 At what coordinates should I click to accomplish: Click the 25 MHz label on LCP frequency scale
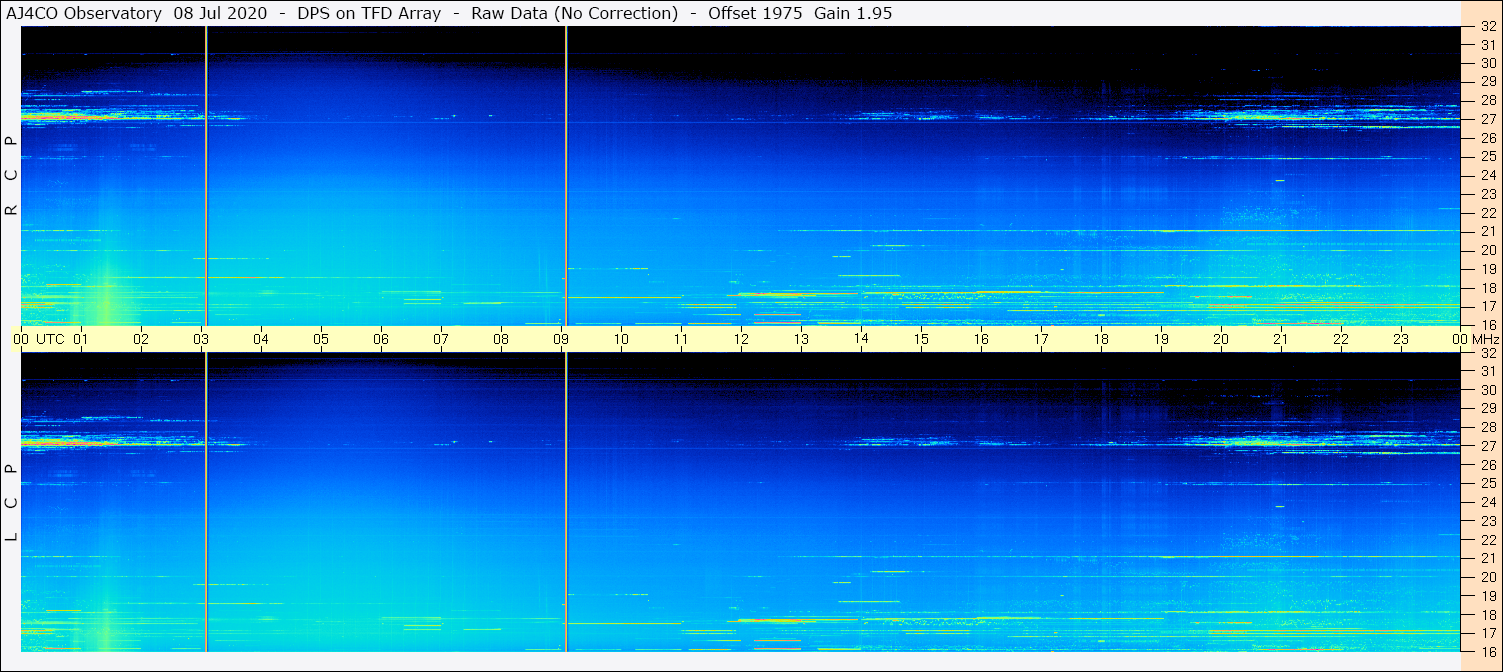tap(1488, 484)
